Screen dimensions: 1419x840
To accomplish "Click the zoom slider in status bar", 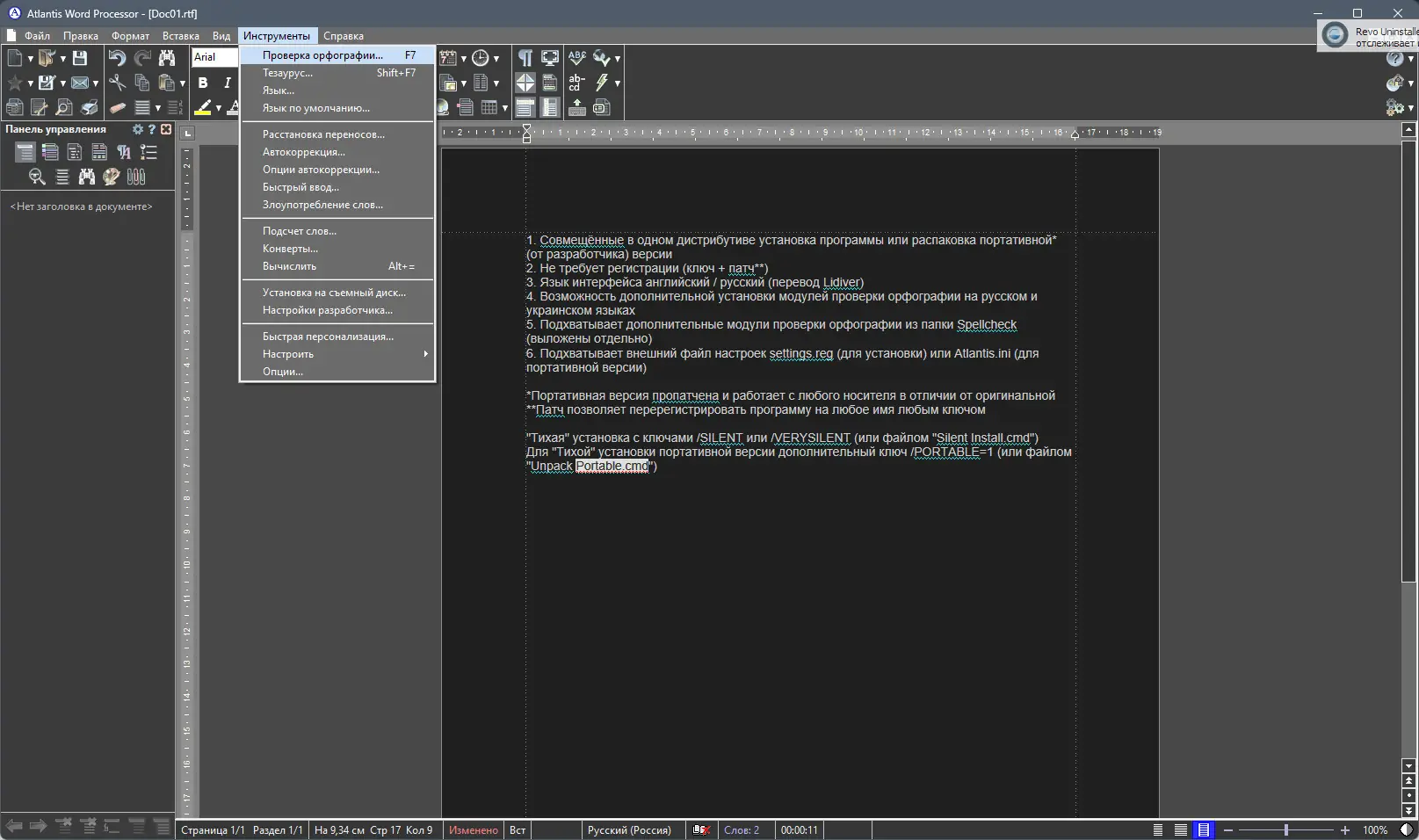I will (x=1285, y=829).
